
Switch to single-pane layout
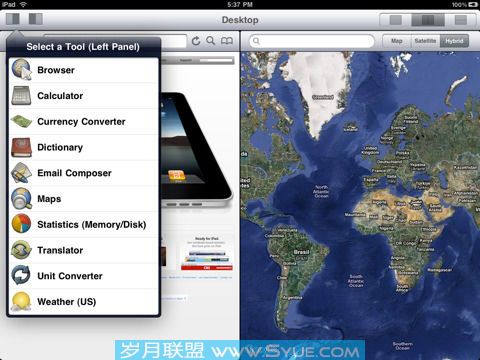pos(396,20)
